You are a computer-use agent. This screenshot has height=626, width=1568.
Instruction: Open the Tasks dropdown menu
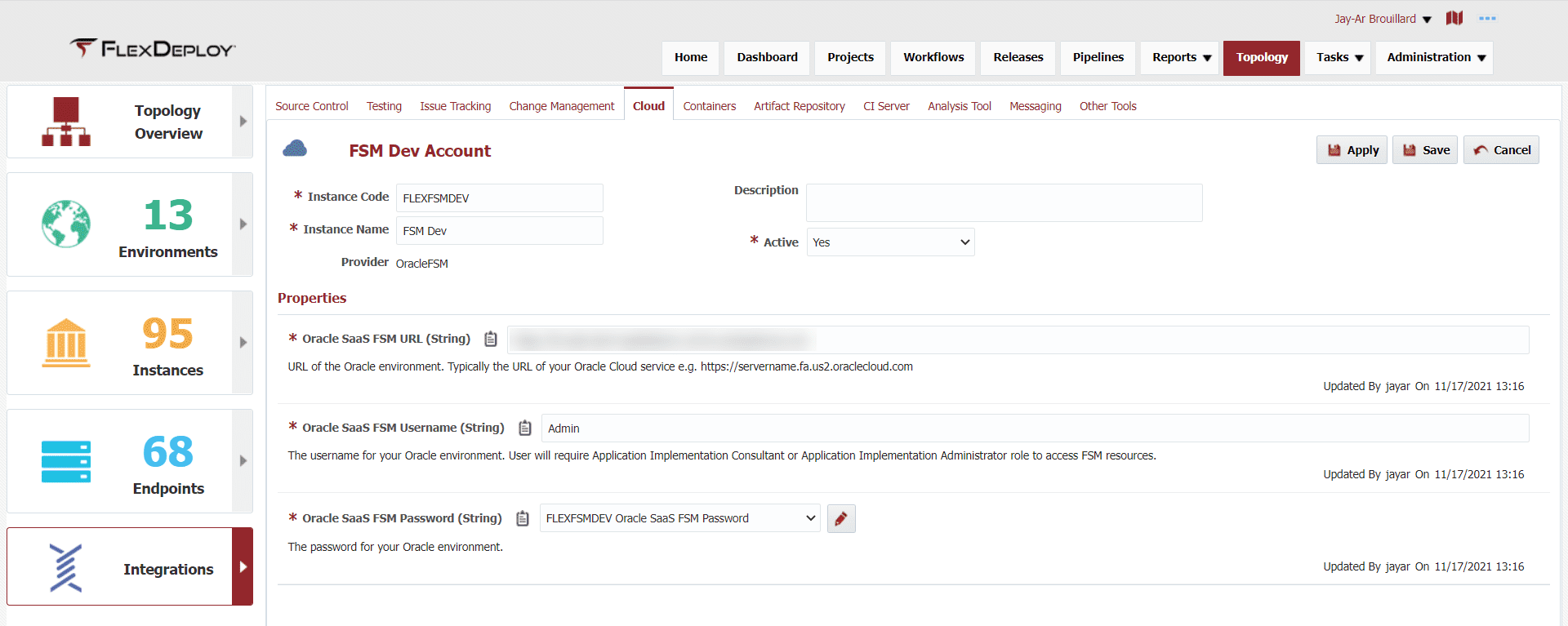click(1338, 58)
